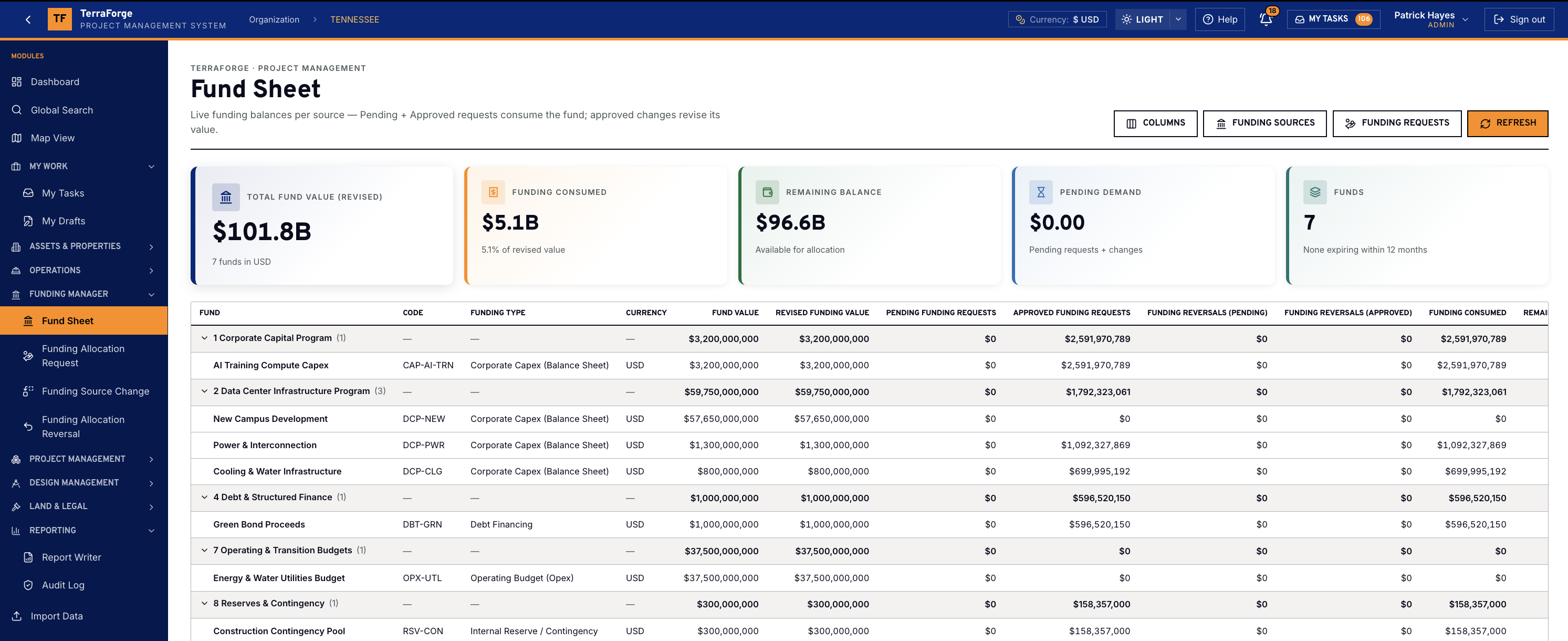The width and height of the screenshot is (1568, 641).
Task: Click the back arrow in the header
Action: [28, 19]
